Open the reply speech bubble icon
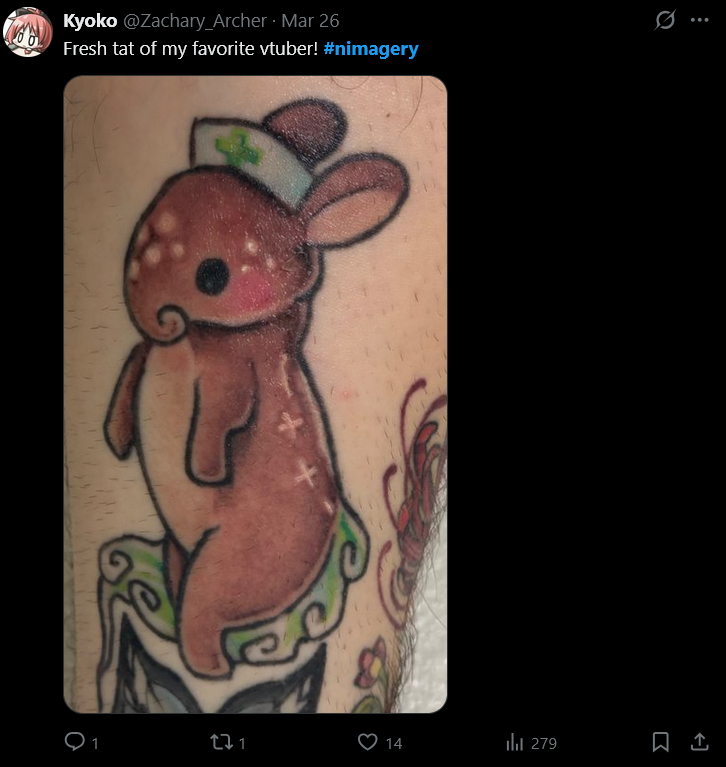Viewport: 726px width, 767px height. pos(75,742)
